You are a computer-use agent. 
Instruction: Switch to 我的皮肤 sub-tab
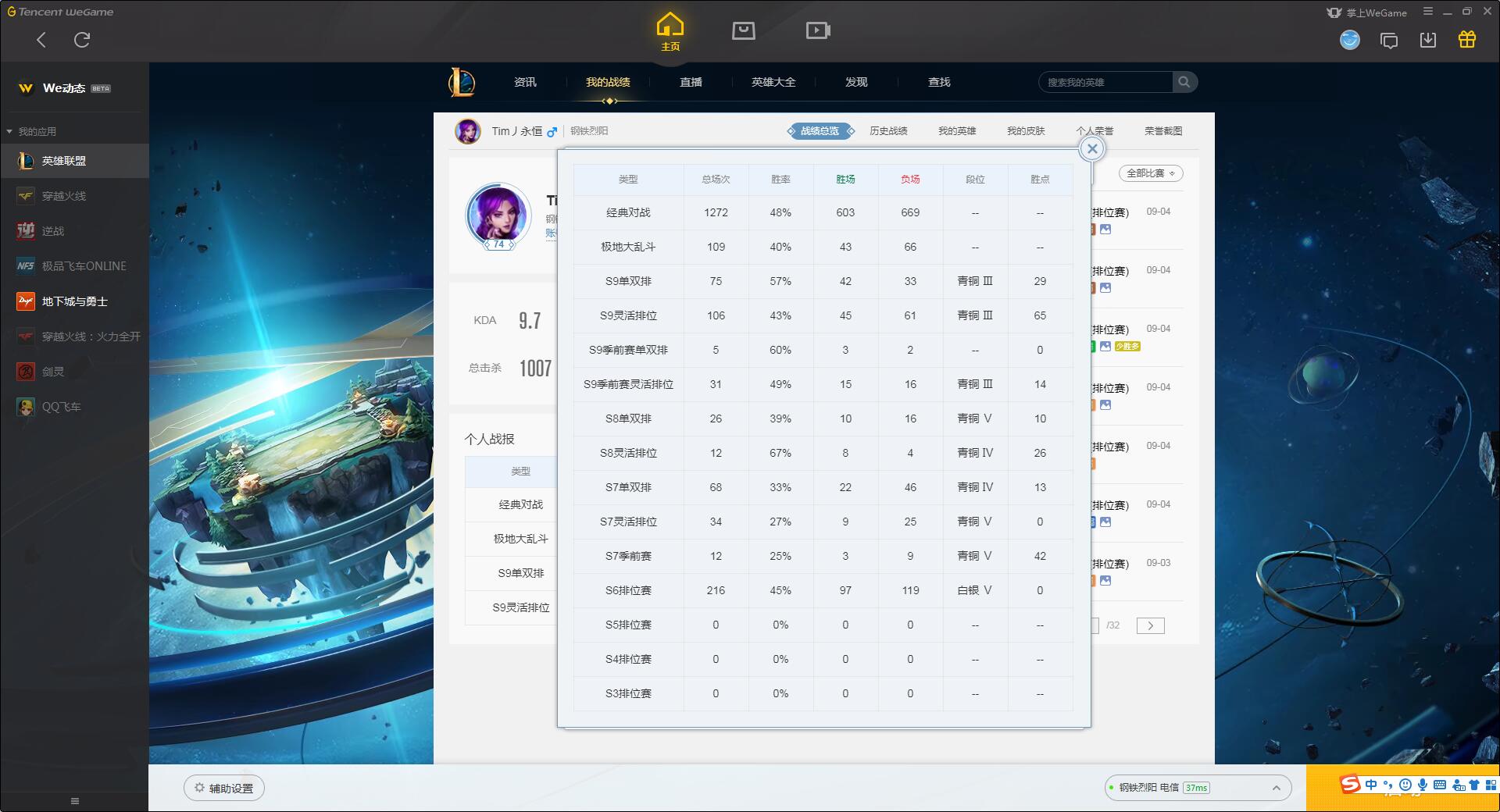pyautogui.click(x=1026, y=131)
